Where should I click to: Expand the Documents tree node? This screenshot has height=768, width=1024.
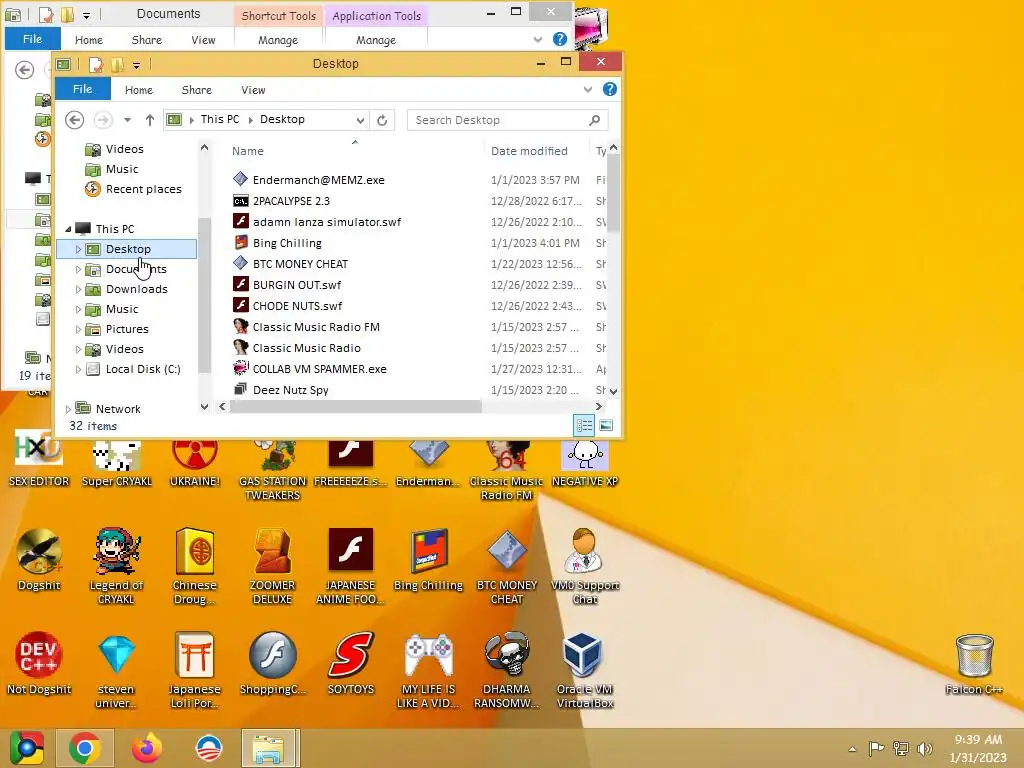click(78, 269)
